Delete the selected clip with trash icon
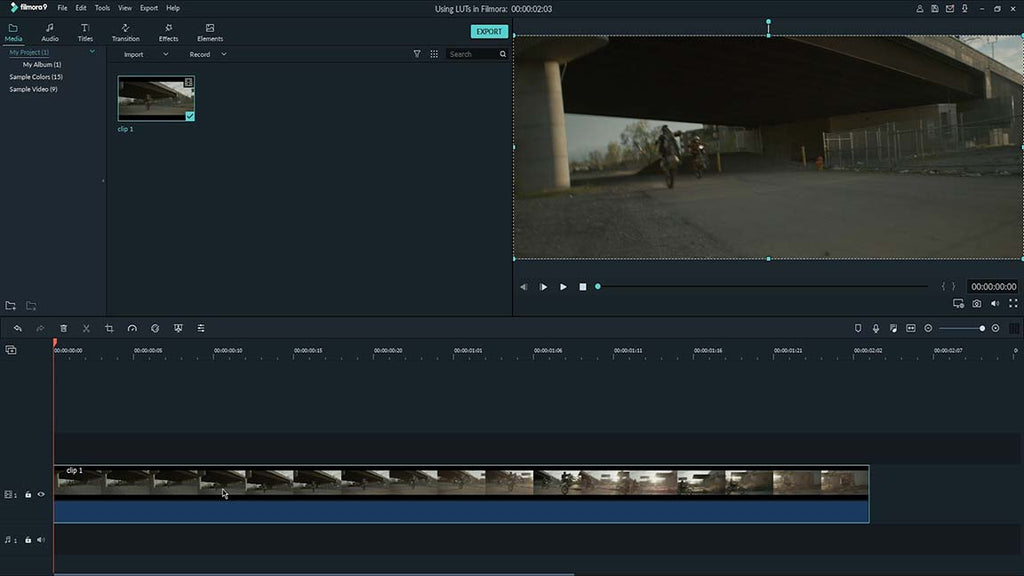1024x576 pixels. tap(63, 328)
